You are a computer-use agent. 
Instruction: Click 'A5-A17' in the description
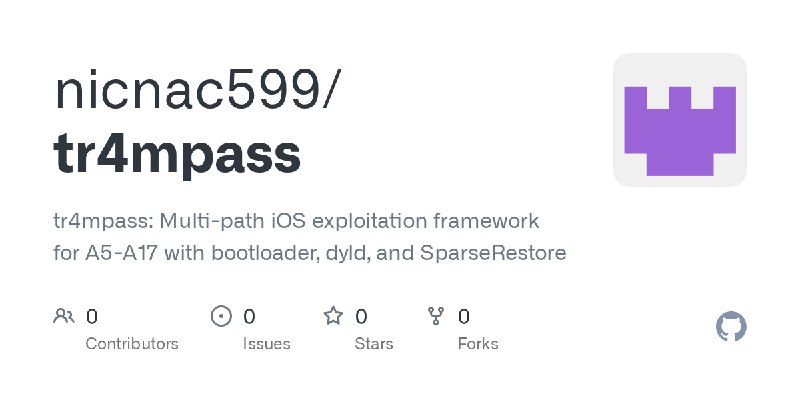click(121, 253)
